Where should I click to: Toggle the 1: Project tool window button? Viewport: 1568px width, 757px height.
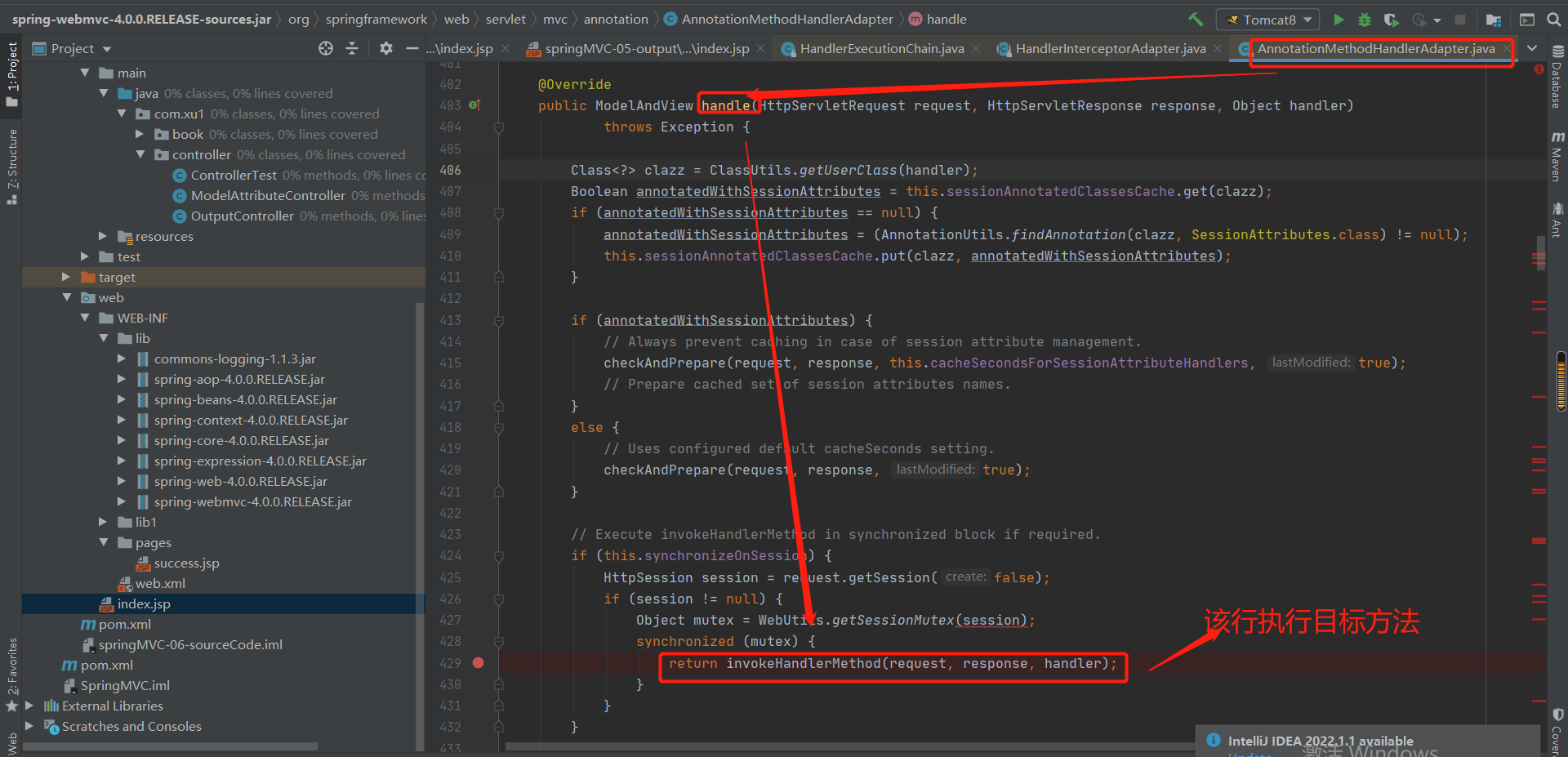[x=11, y=75]
